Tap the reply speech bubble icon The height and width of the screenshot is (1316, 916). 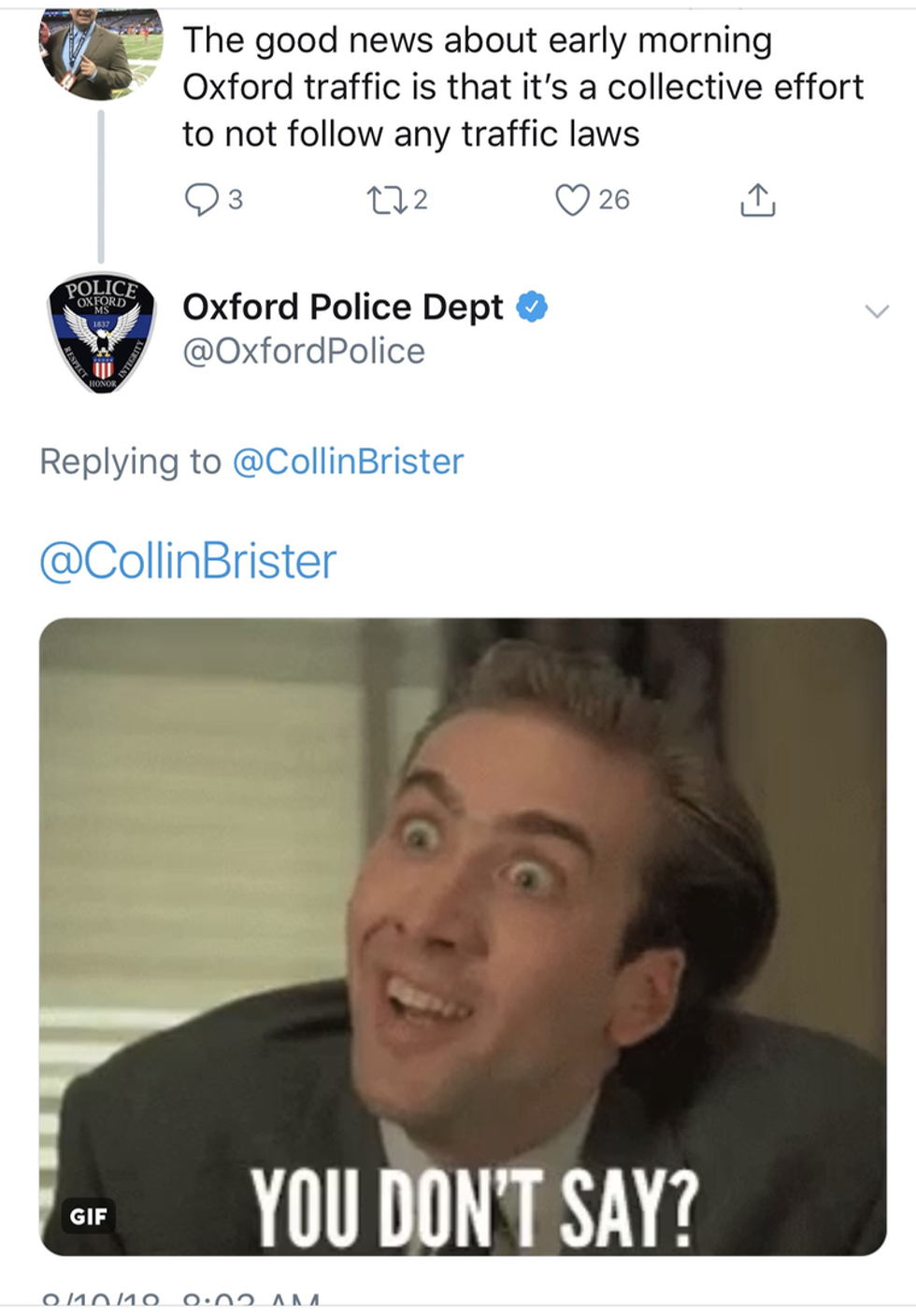point(201,199)
